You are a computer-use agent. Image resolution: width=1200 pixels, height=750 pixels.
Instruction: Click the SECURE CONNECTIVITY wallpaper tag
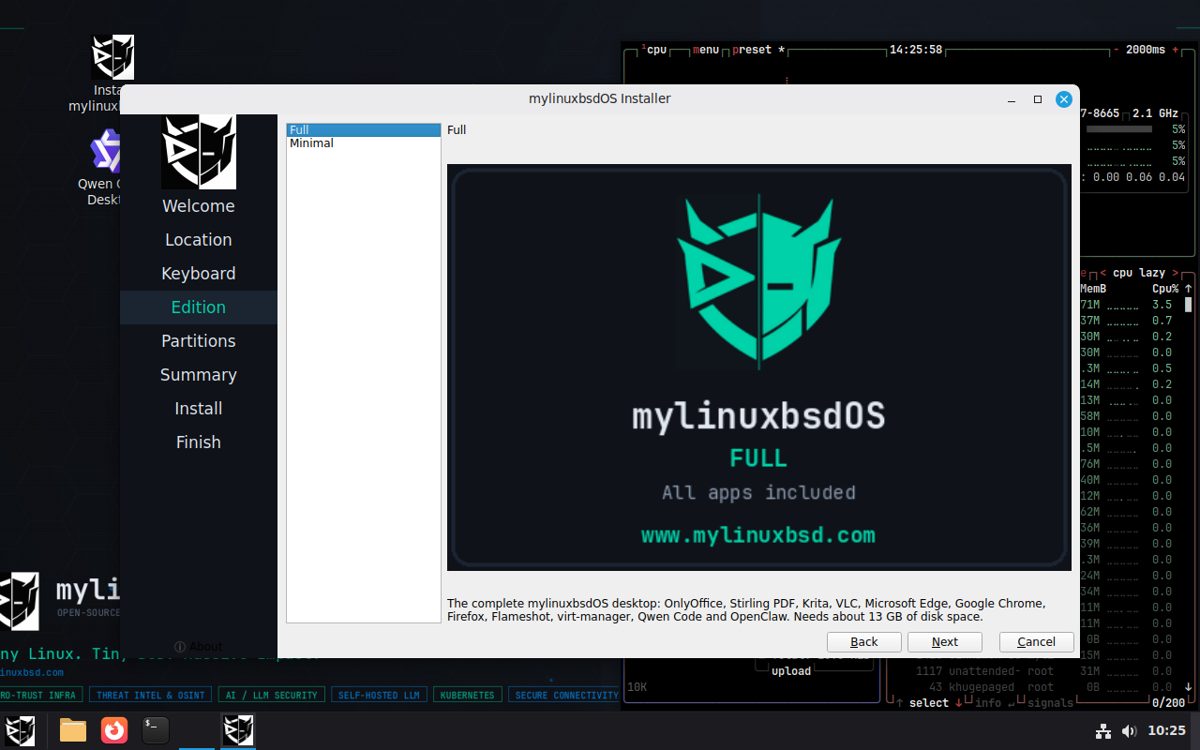(566, 695)
